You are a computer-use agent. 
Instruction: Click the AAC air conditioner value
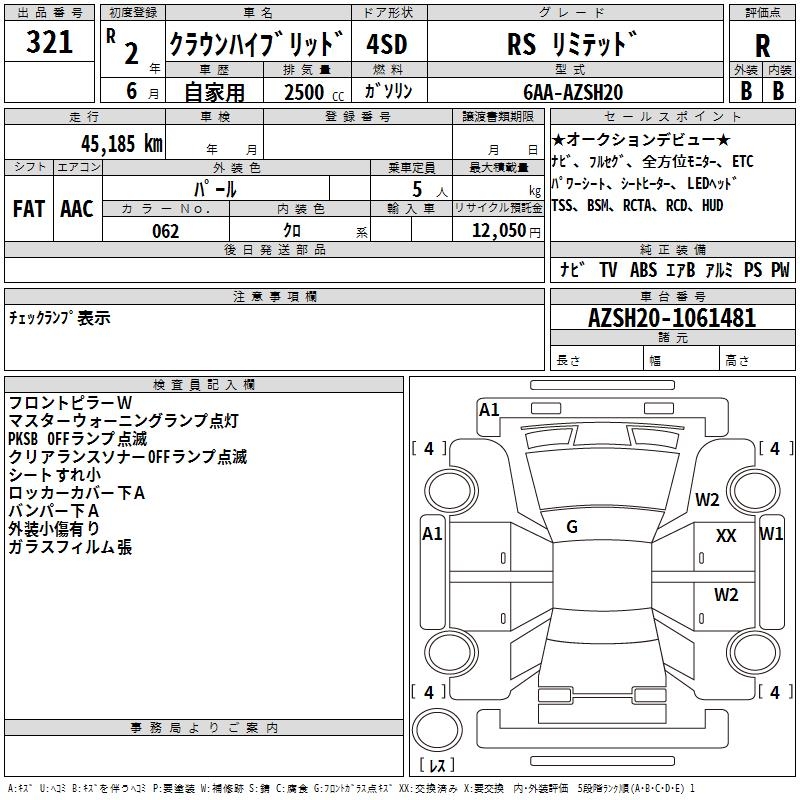77,208
